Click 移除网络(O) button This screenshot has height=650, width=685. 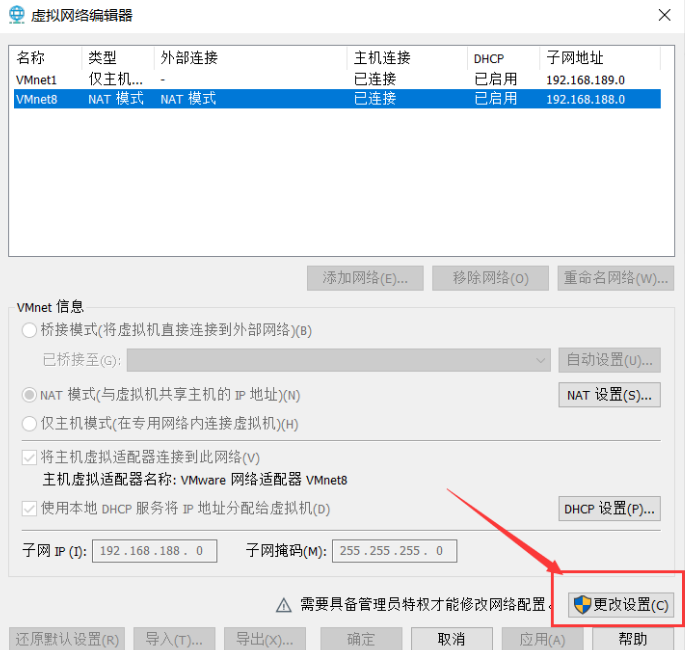(490, 278)
